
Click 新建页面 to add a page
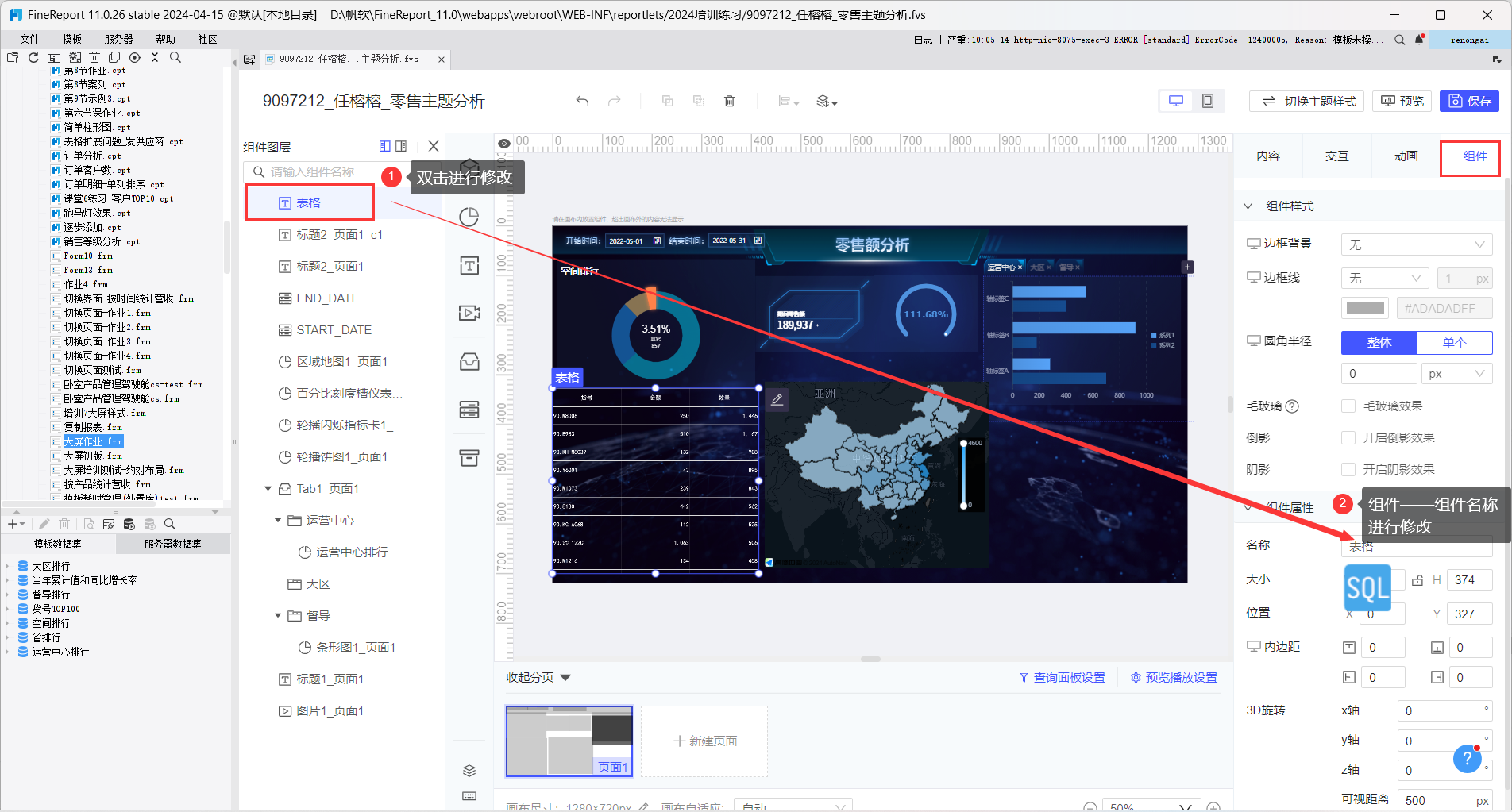[x=704, y=741]
